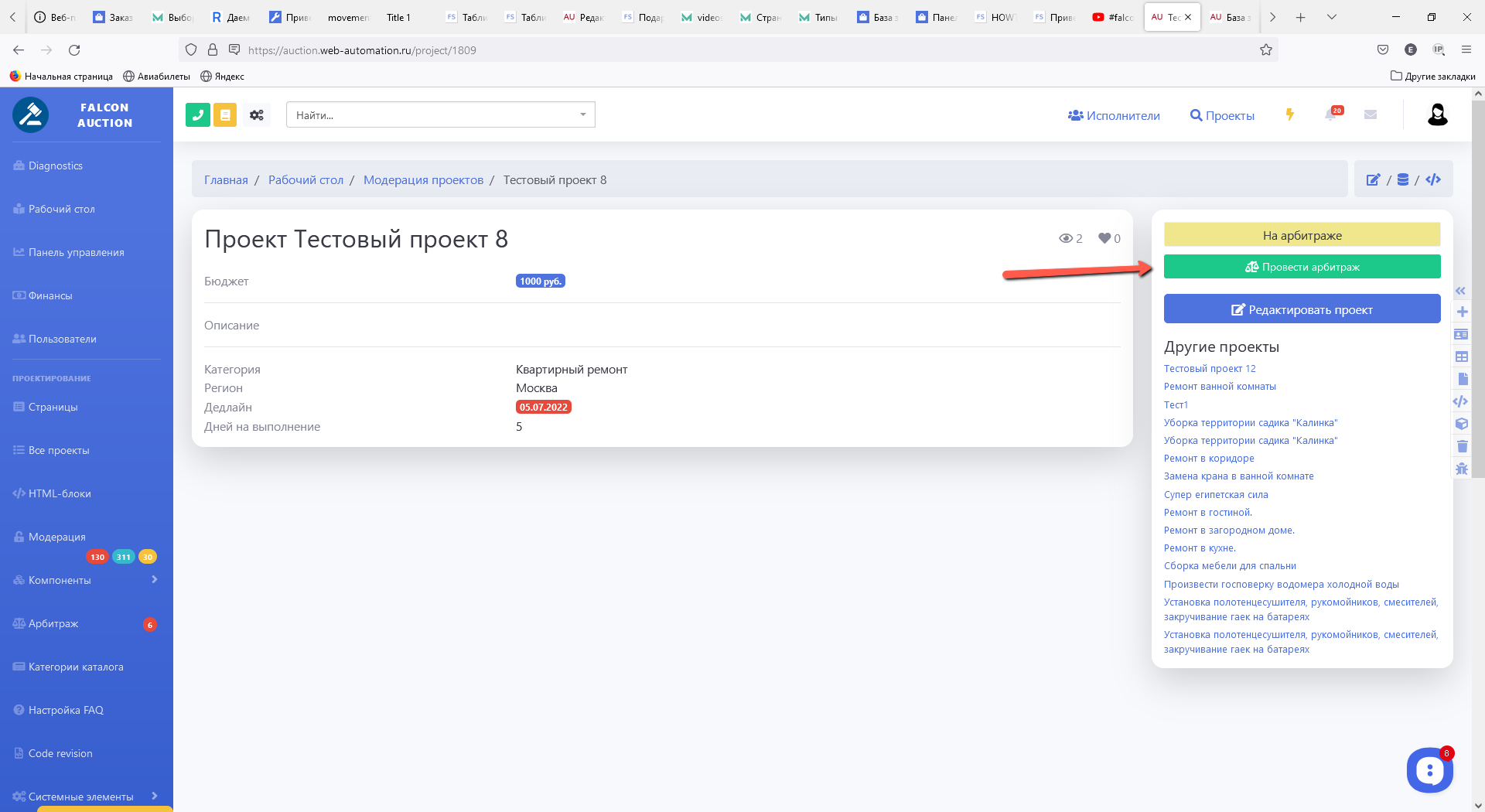Click the database icon near breadcrumbs
This screenshot has width=1485, height=812.
(1403, 179)
